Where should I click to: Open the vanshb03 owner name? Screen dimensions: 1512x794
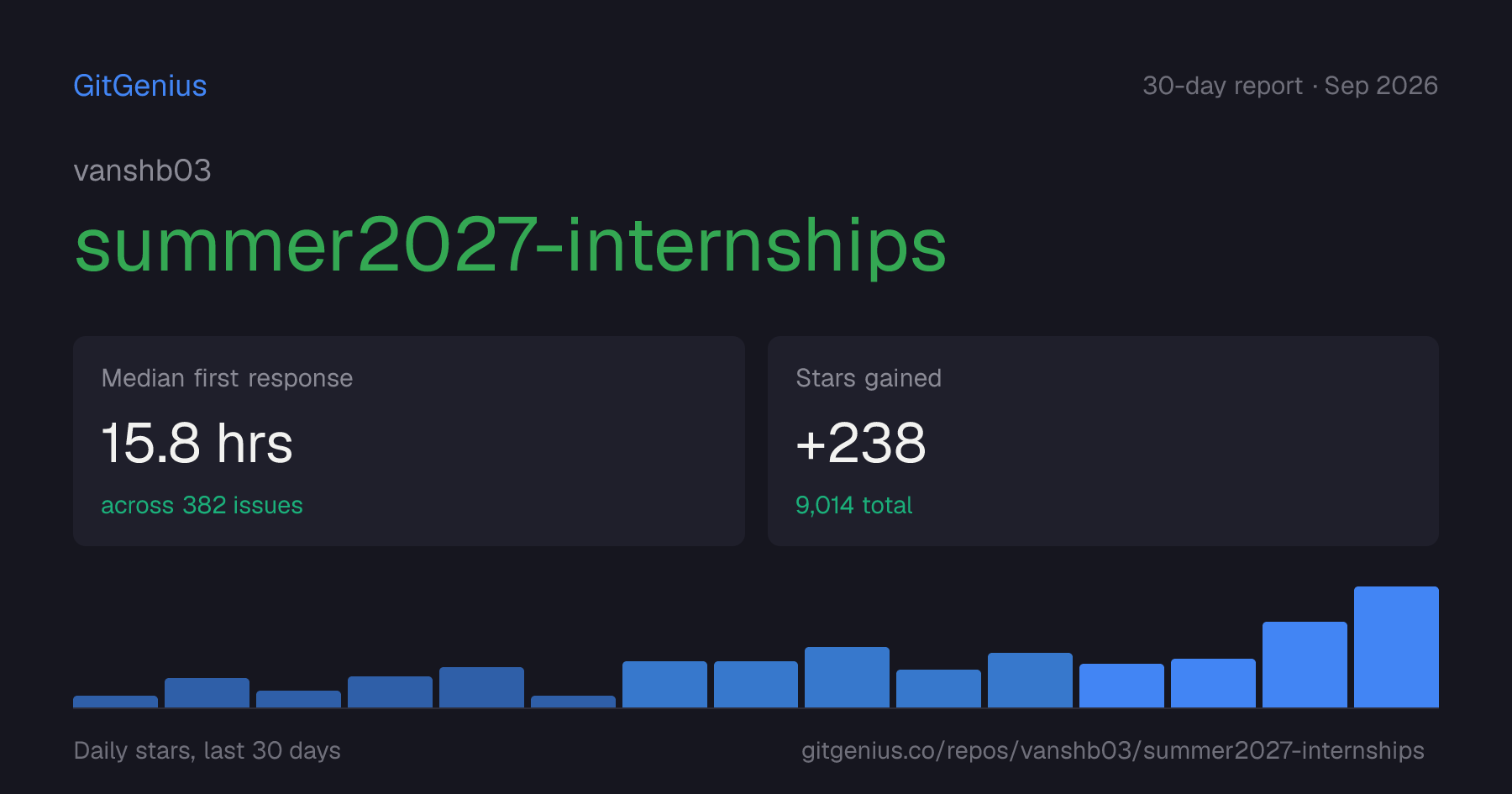point(143,171)
